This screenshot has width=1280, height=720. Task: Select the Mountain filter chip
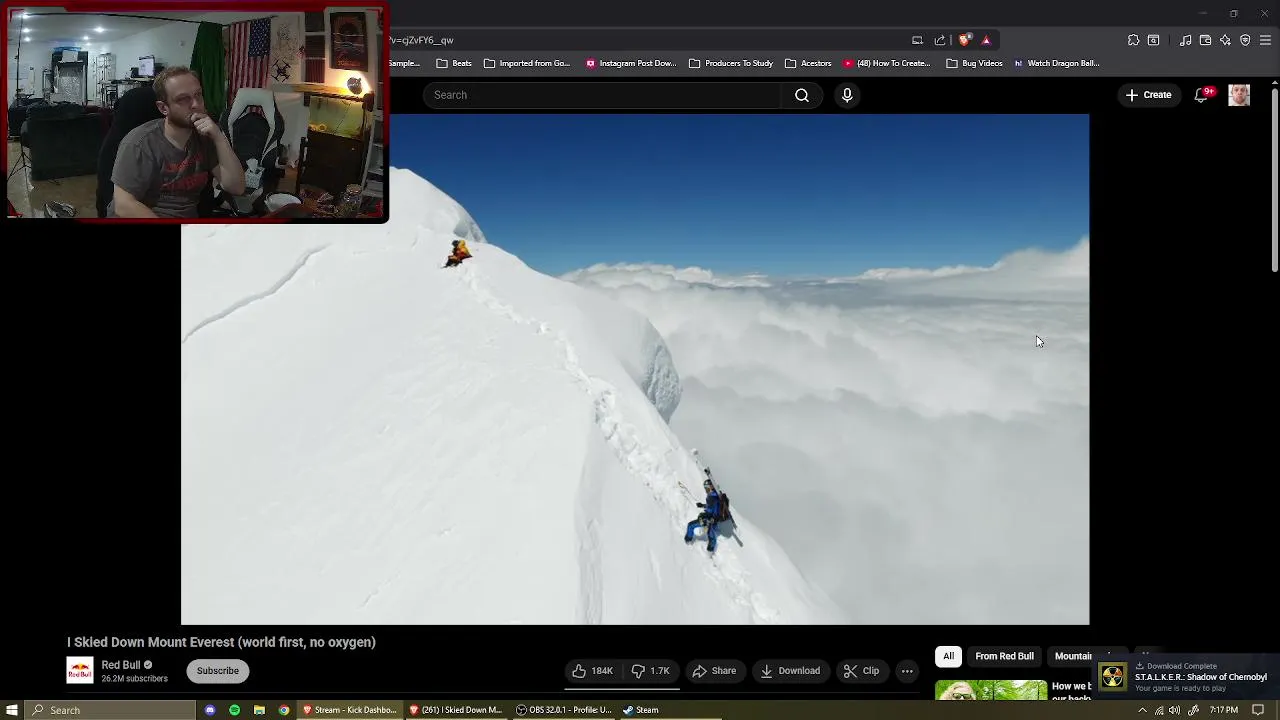click(1072, 656)
